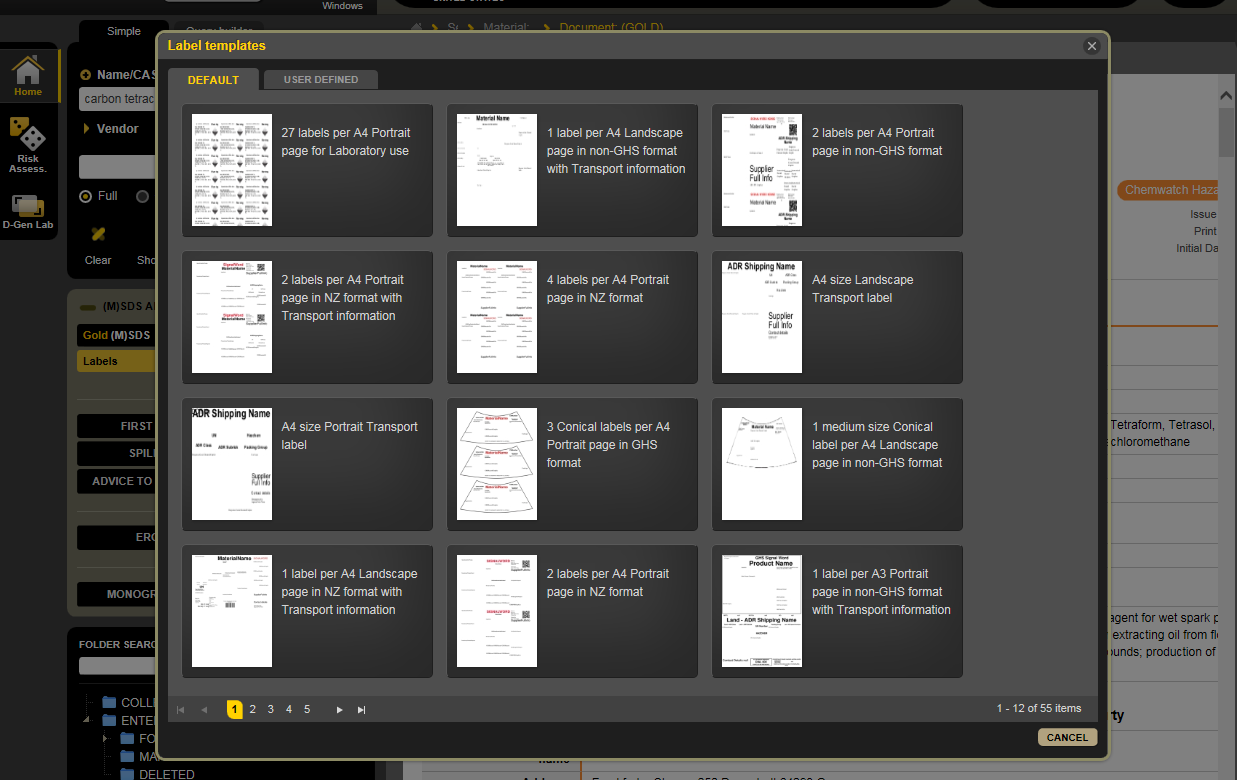Open the D-Gen Lab icon
1237x780 pixels.
[28, 211]
